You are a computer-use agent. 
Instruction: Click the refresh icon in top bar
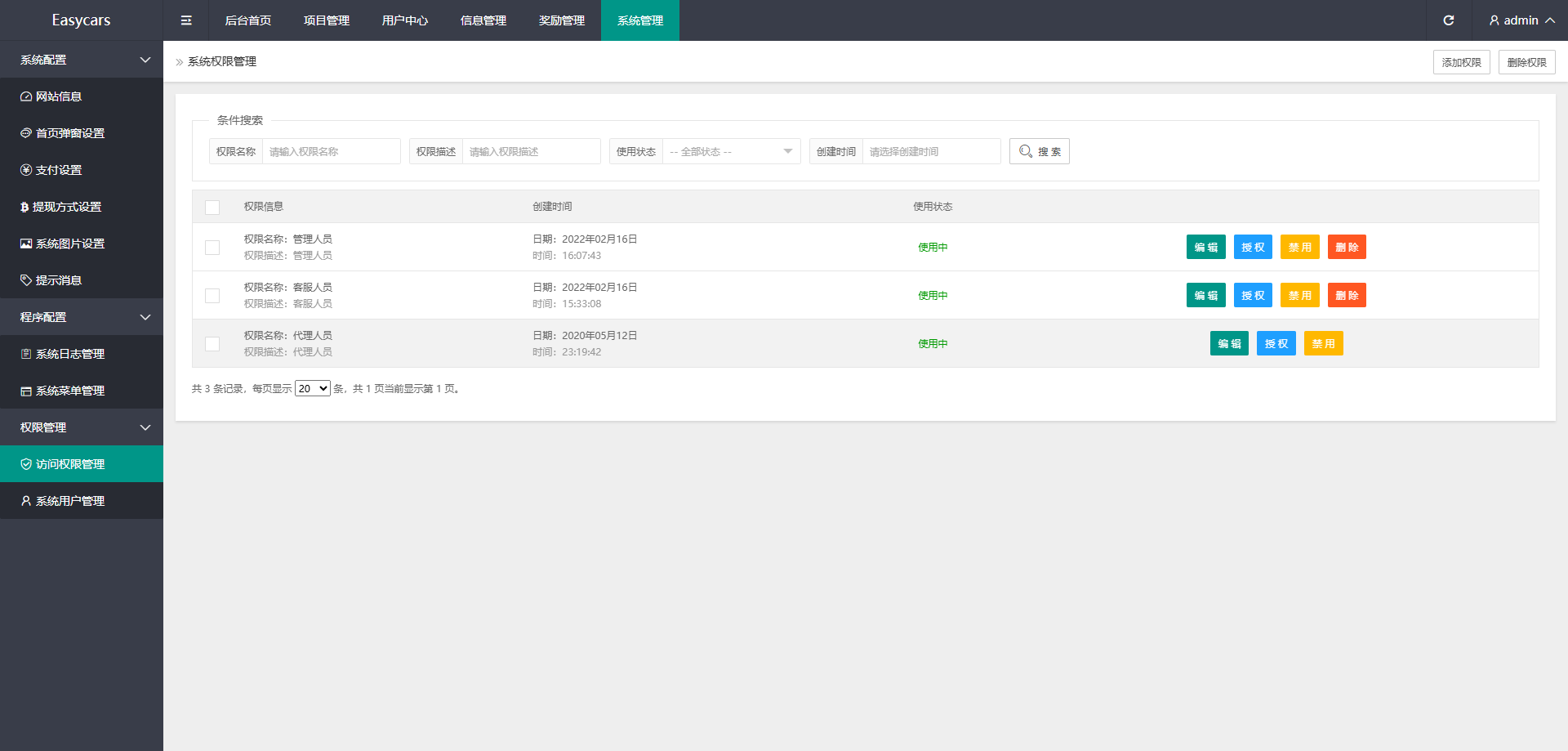[x=1448, y=20]
